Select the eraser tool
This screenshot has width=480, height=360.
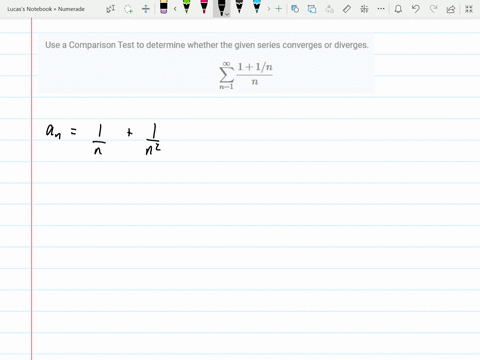tap(164, 7)
